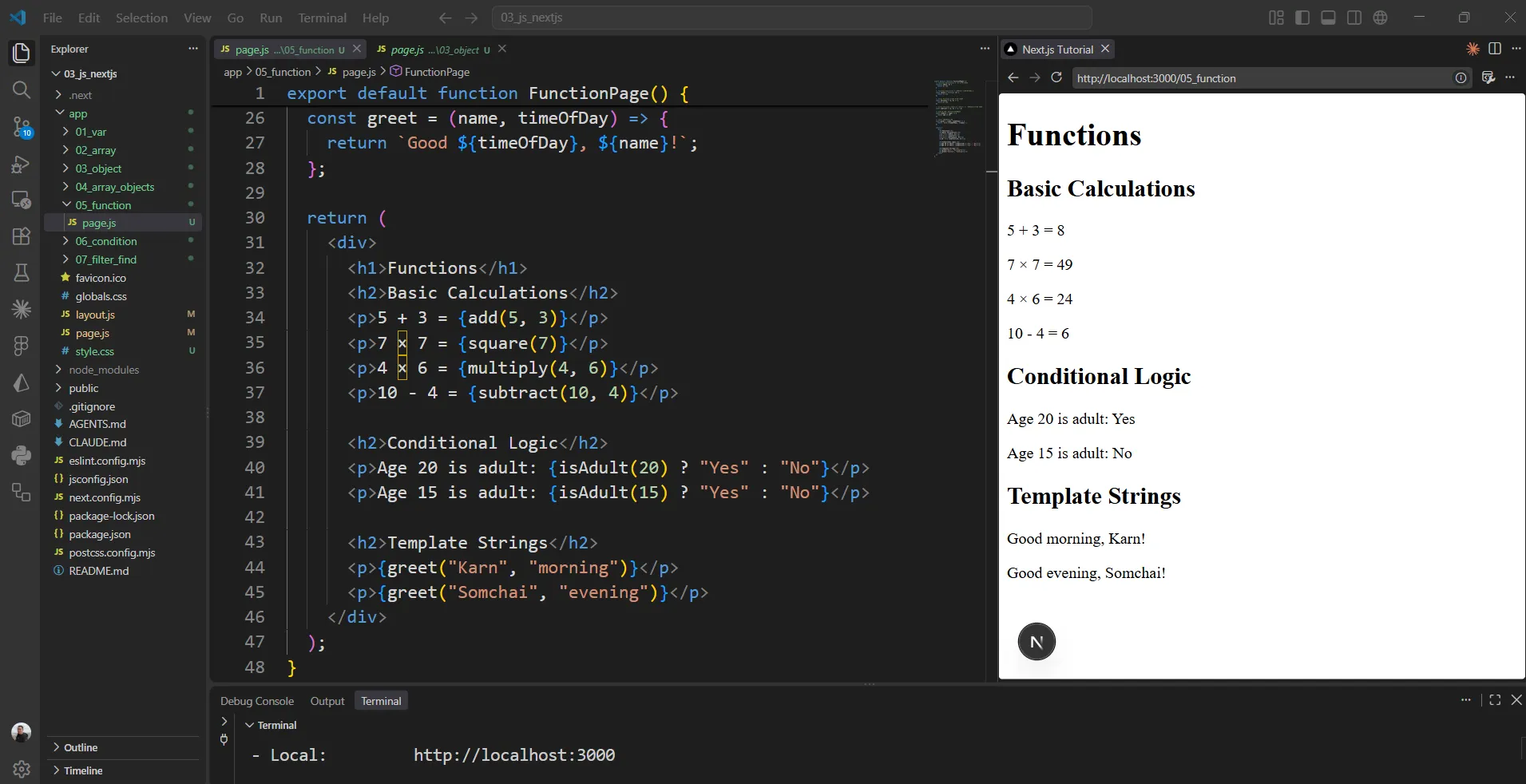Click browser preview forward arrow

pyautogui.click(x=1035, y=77)
